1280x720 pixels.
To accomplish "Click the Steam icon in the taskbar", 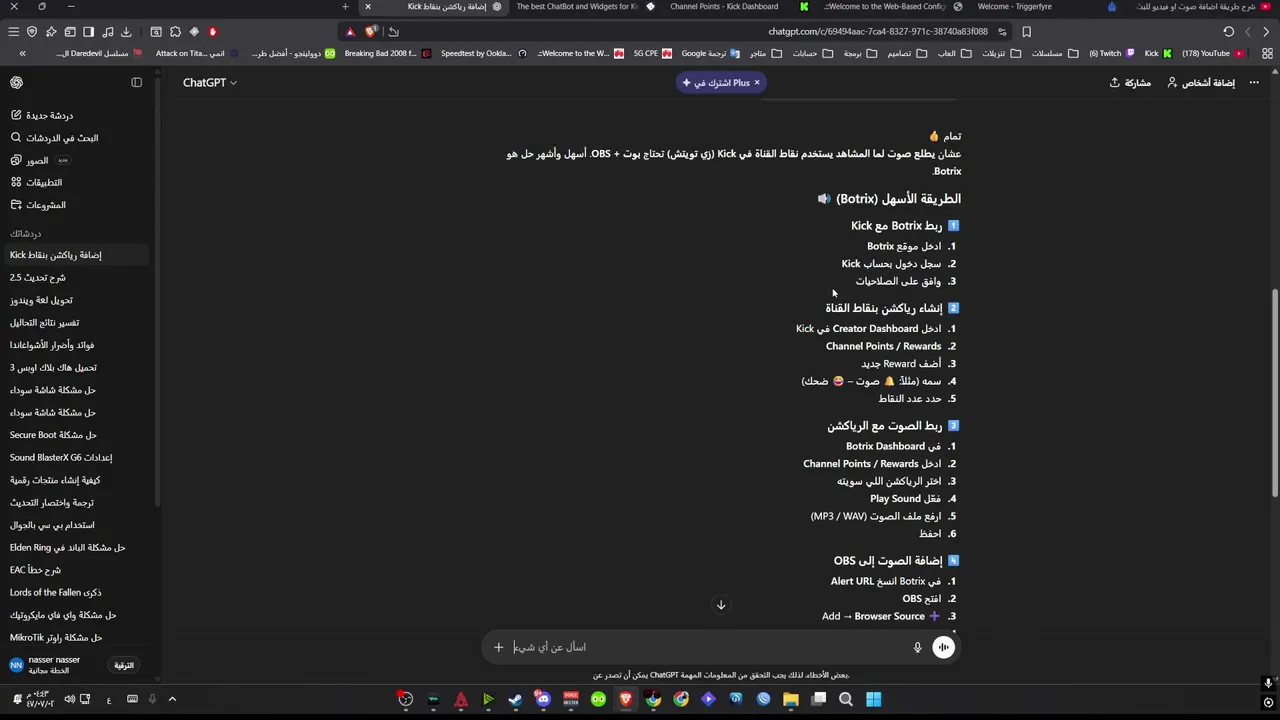I will coord(515,699).
